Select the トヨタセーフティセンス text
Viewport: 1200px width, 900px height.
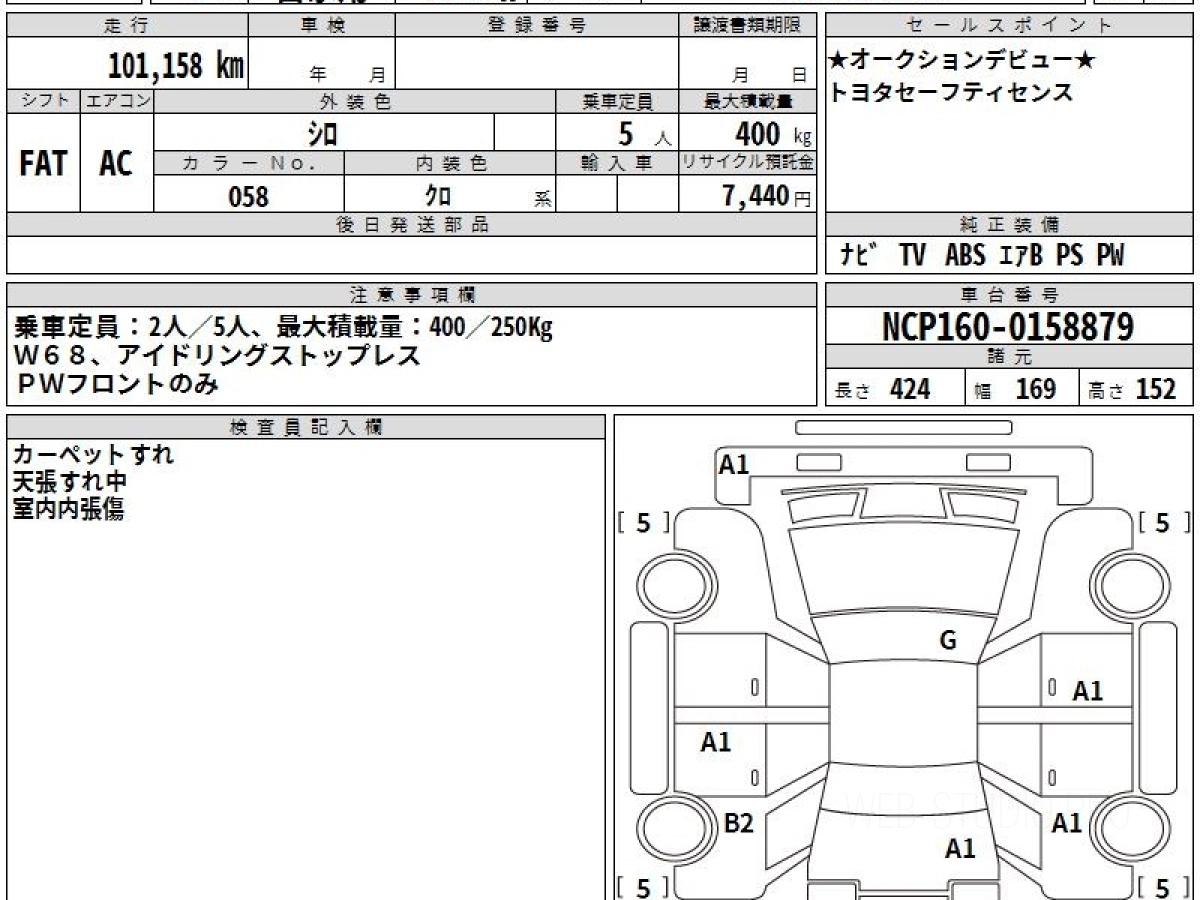[950, 92]
